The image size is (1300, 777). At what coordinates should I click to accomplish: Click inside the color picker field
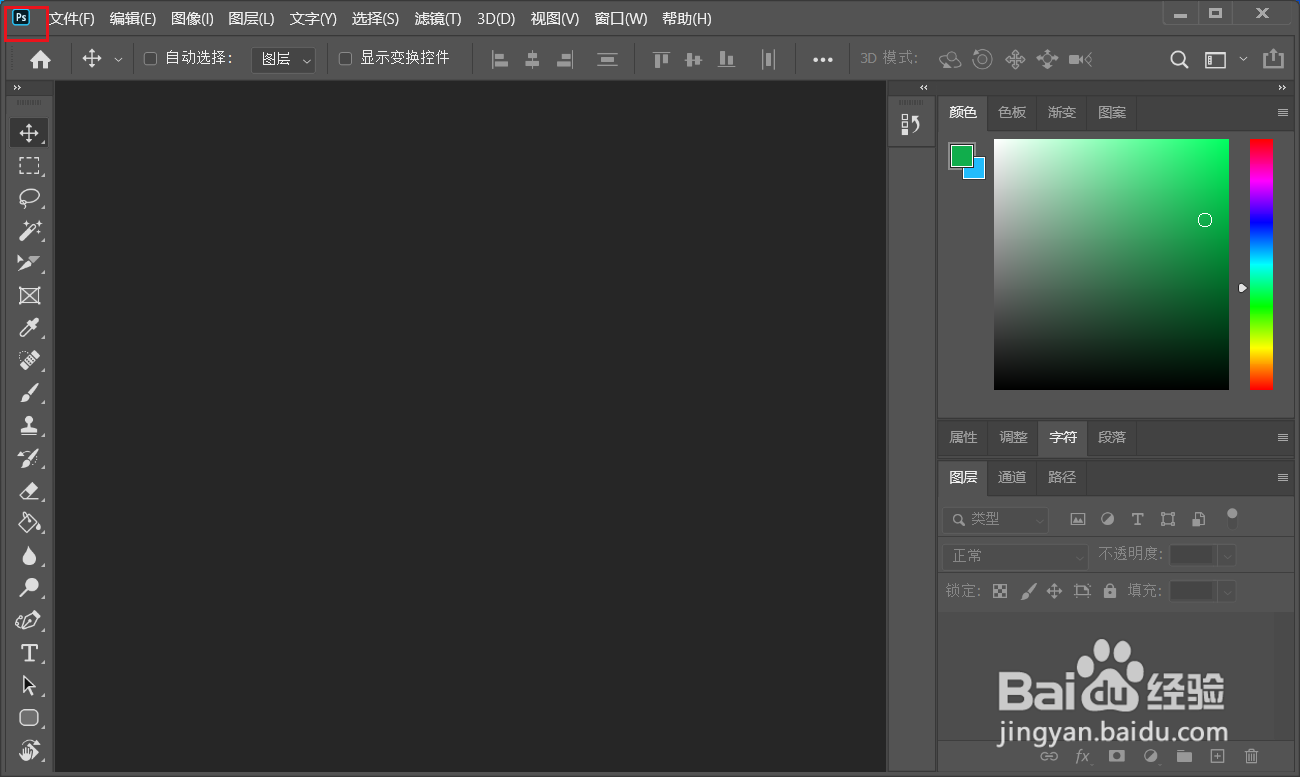[1111, 265]
